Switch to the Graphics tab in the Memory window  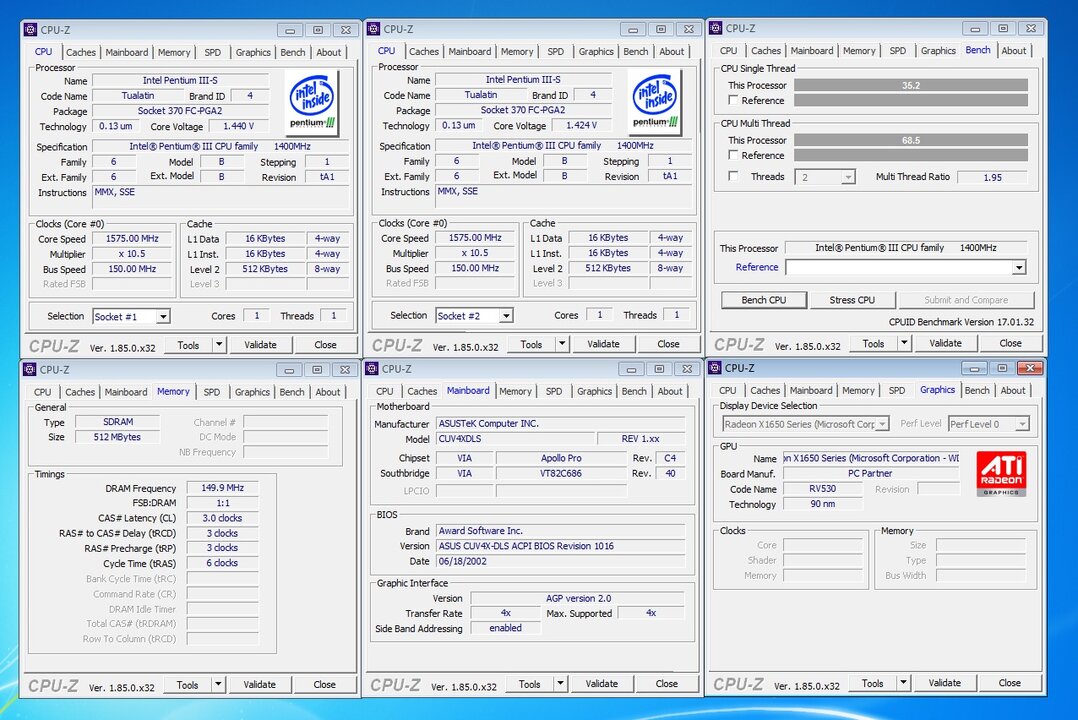(252, 392)
